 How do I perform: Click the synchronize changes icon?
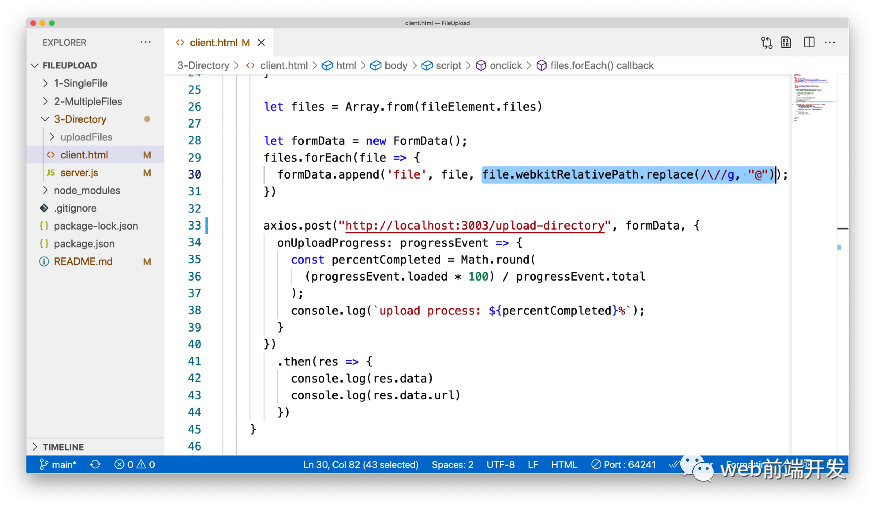[95, 464]
